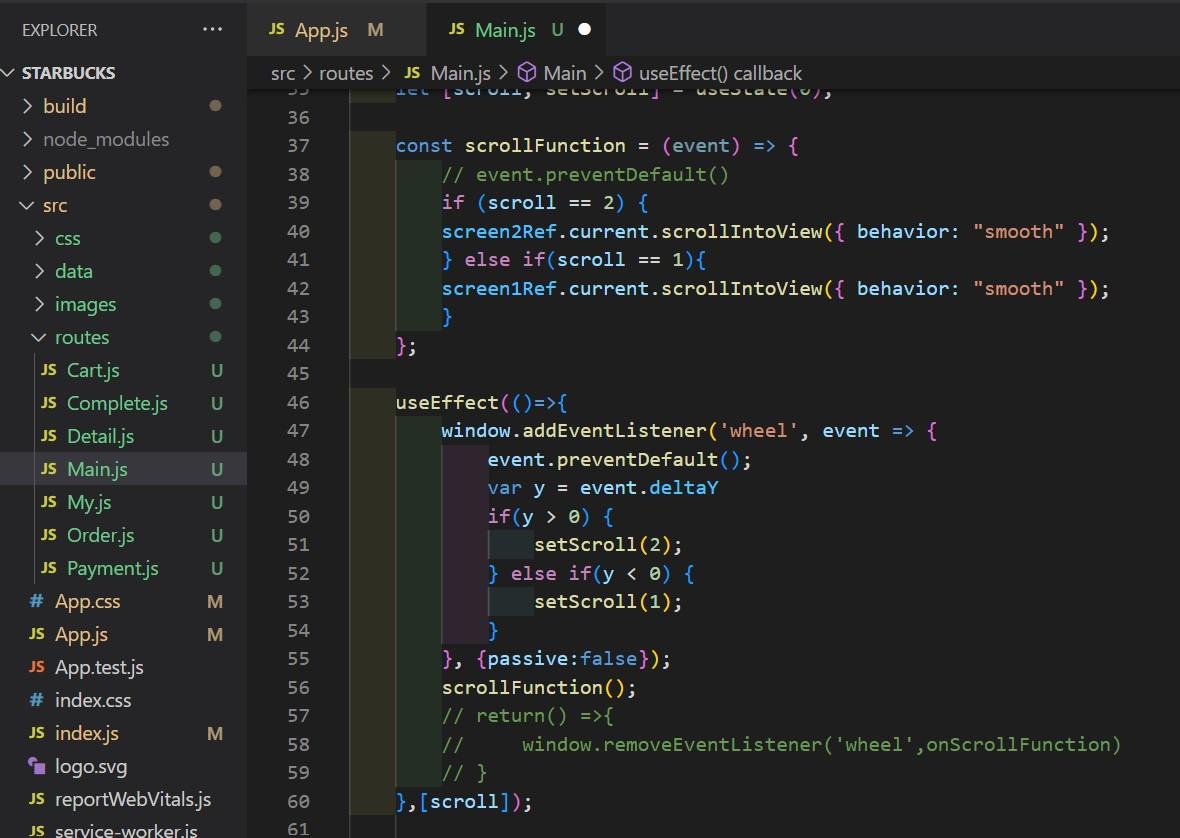Click the JS icon beside App.test.js
This screenshot has width=1180, height=838.
(37, 666)
